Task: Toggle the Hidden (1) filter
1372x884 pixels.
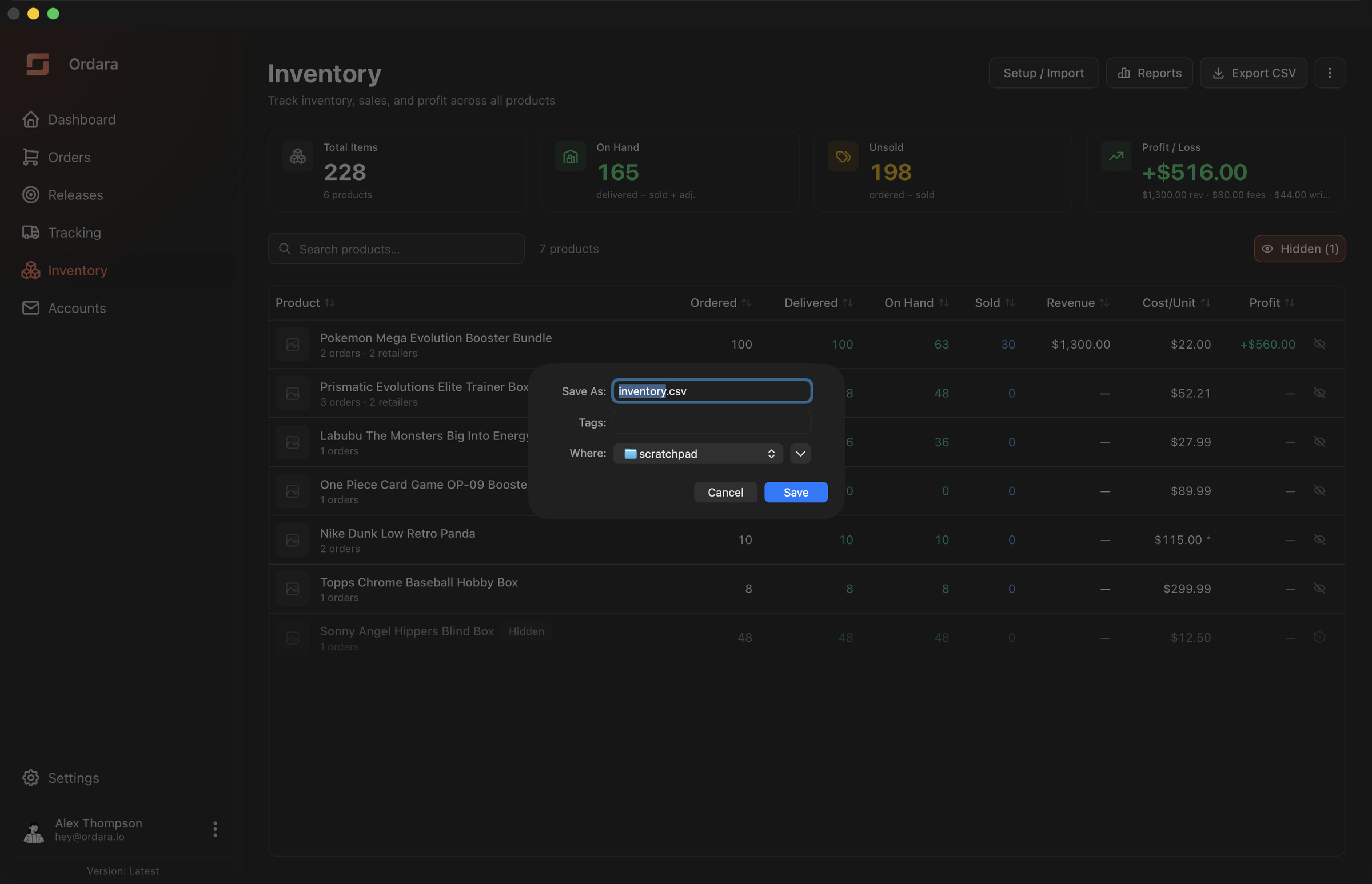Action: (x=1299, y=249)
